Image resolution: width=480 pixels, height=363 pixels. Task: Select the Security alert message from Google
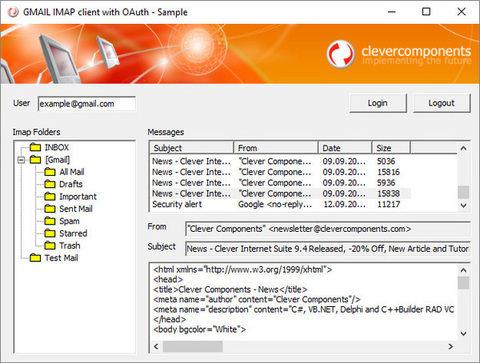tap(280, 204)
